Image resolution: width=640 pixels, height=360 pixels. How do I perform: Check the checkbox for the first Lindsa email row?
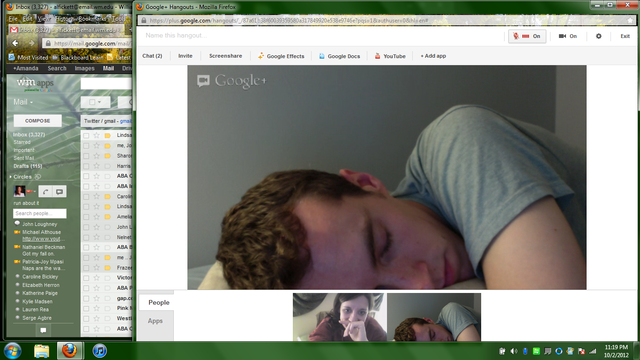click(x=86, y=135)
